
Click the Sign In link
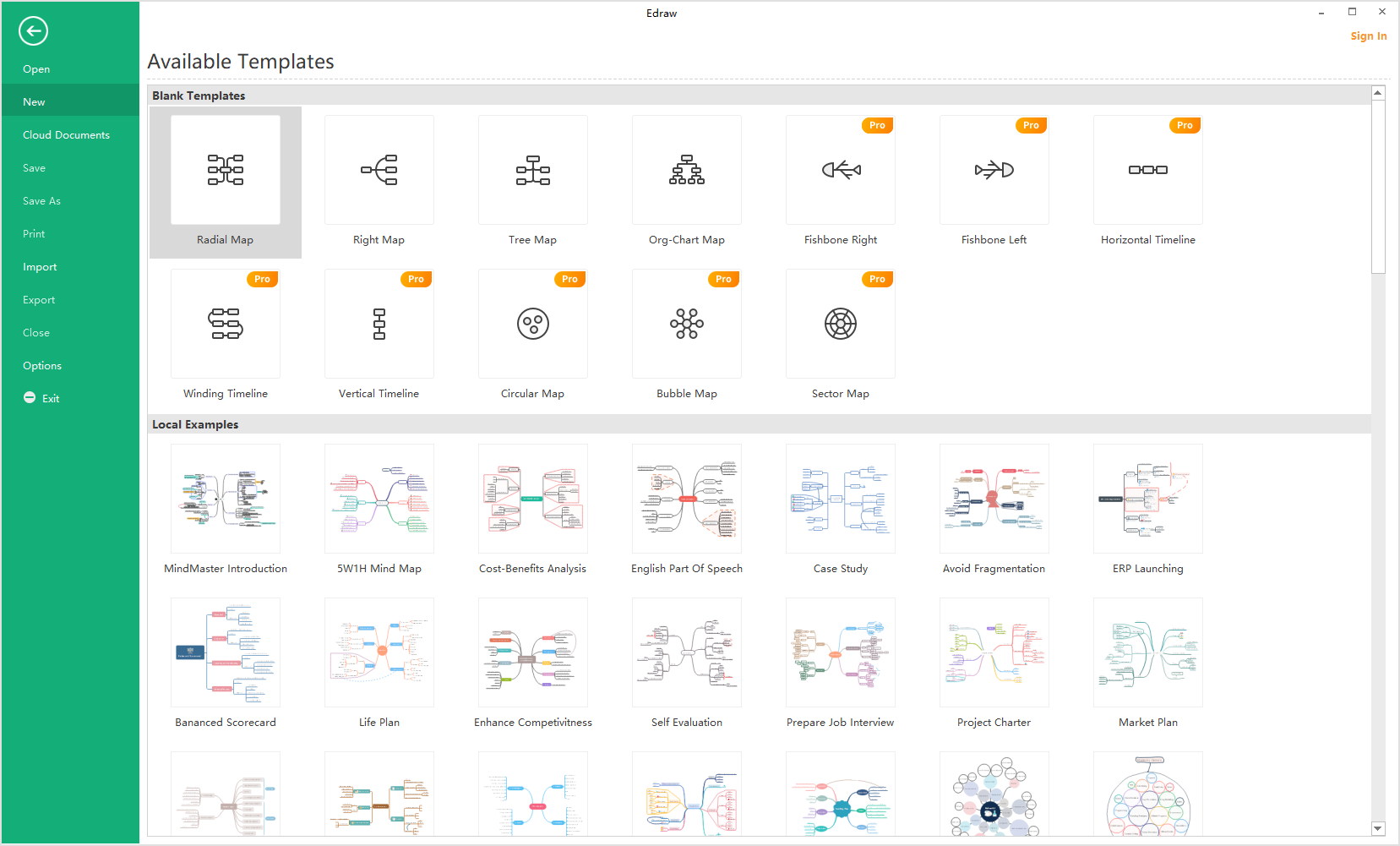coord(1368,36)
